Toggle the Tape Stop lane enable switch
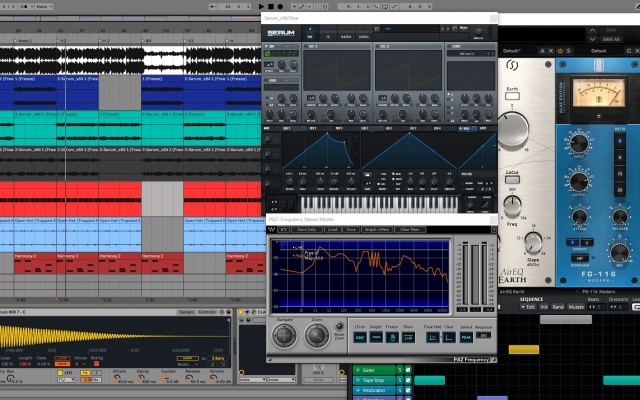 [408, 380]
